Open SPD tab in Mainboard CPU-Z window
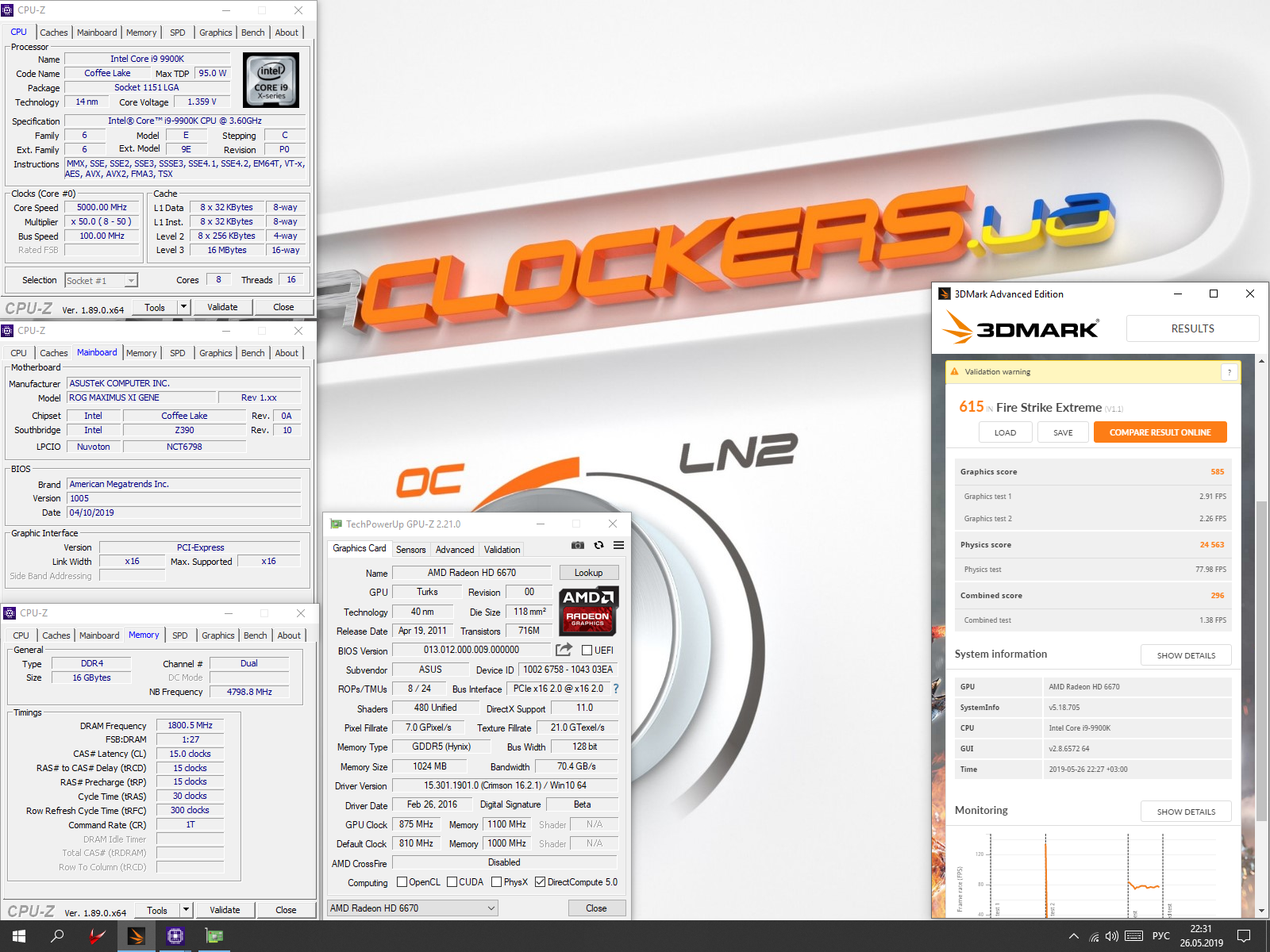The width and height of the screenshot is (1270, 952). [178, 353]
